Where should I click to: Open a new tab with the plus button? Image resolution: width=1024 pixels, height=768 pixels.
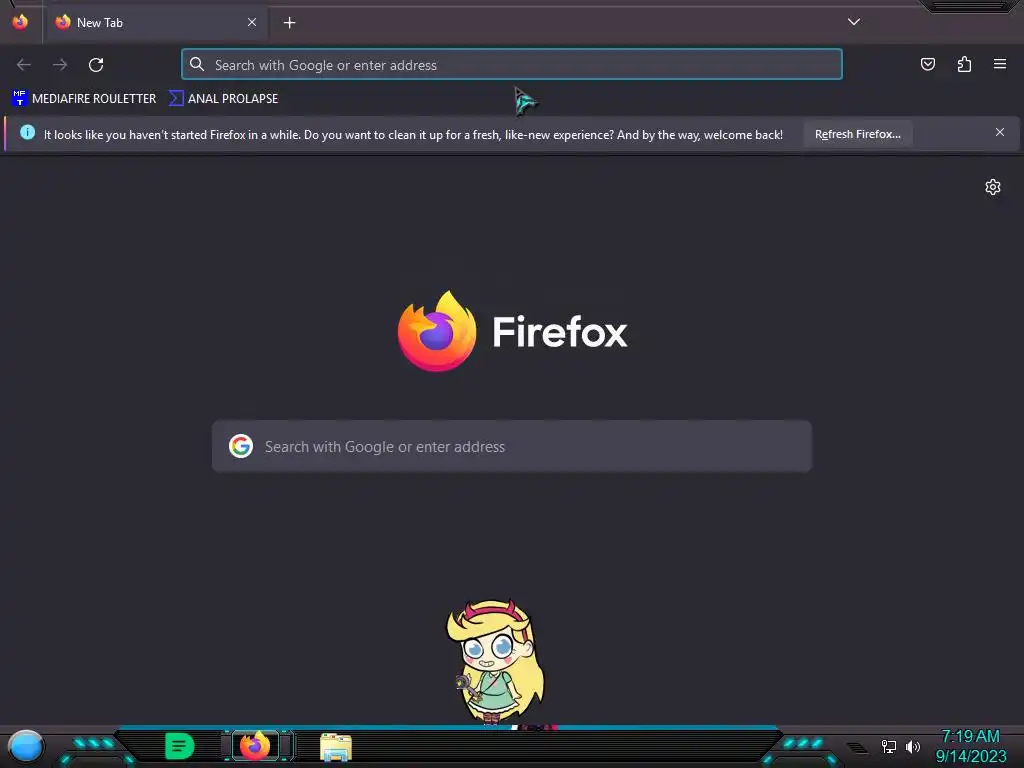click(x=289, y=23)
